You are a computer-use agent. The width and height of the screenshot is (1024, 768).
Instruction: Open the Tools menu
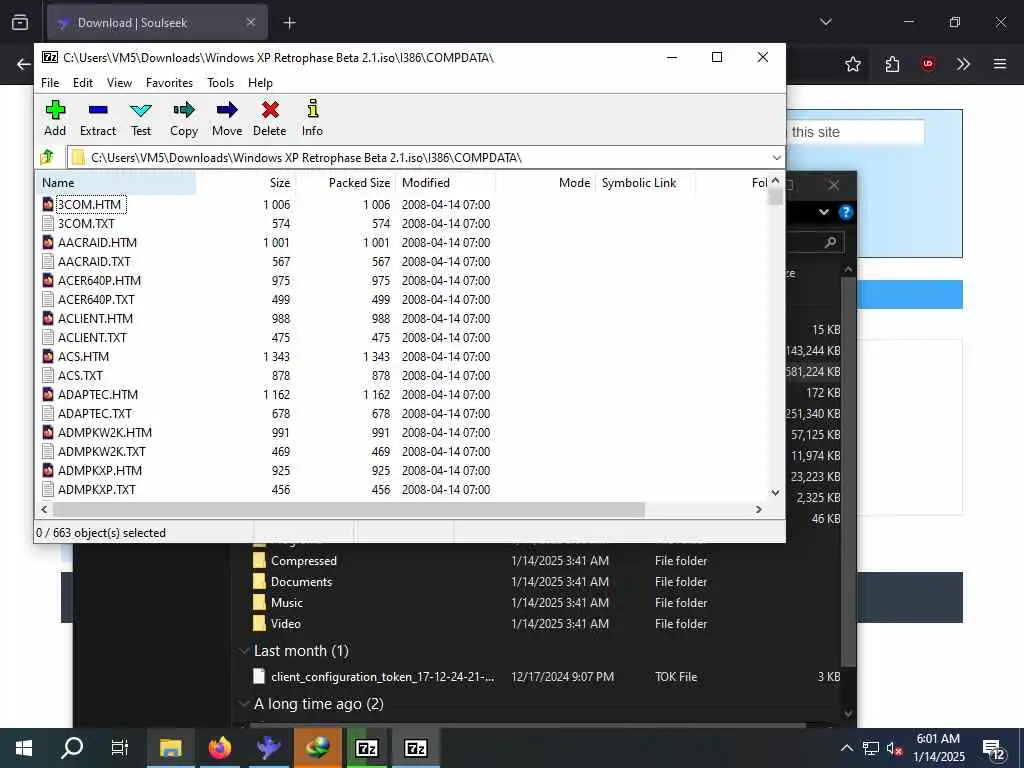[221, 83]
